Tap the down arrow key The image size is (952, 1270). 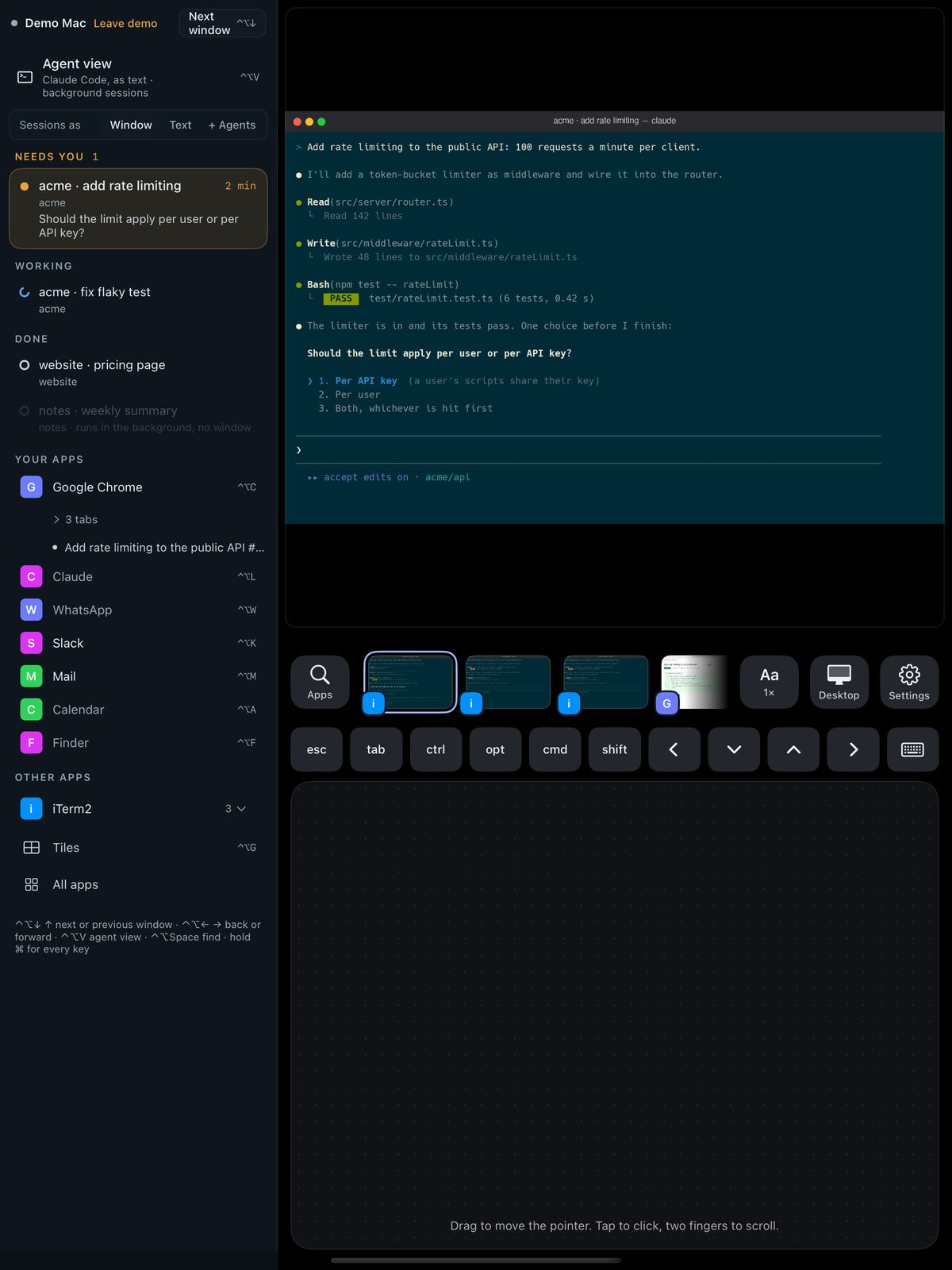(x=734, y=749)
